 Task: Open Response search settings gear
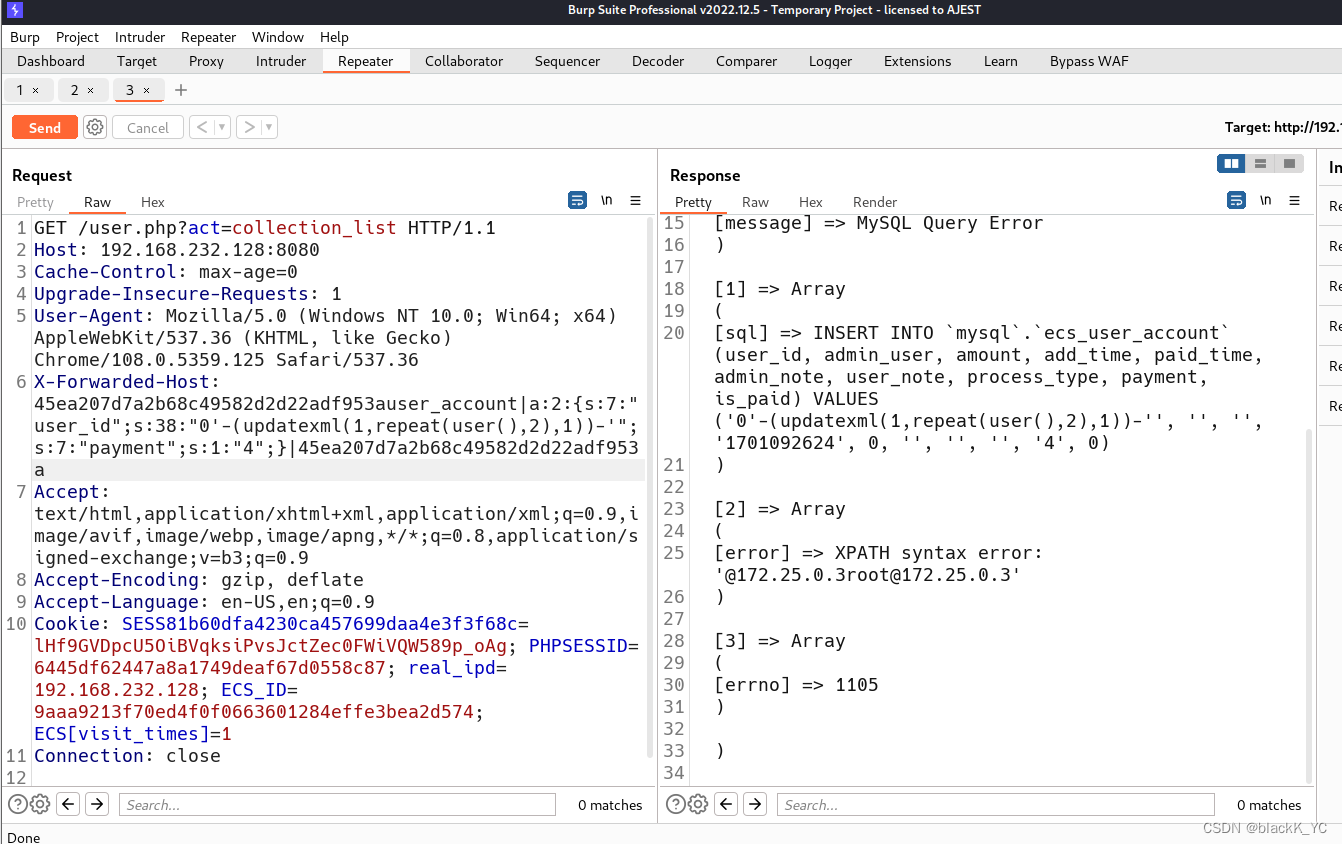point(698,804)
